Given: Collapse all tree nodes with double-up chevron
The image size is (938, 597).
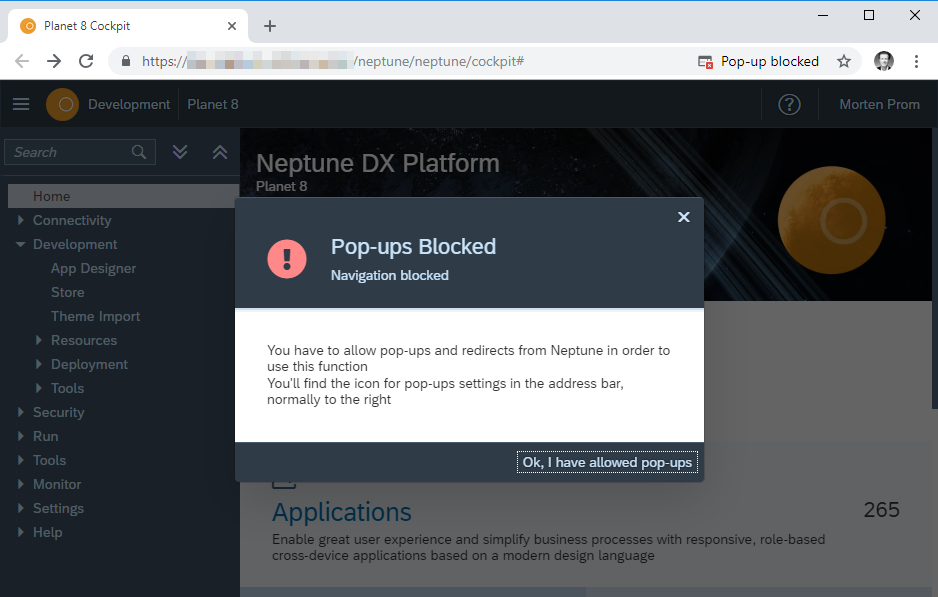Looking at the screenshot, I should [x=220, y=152].
